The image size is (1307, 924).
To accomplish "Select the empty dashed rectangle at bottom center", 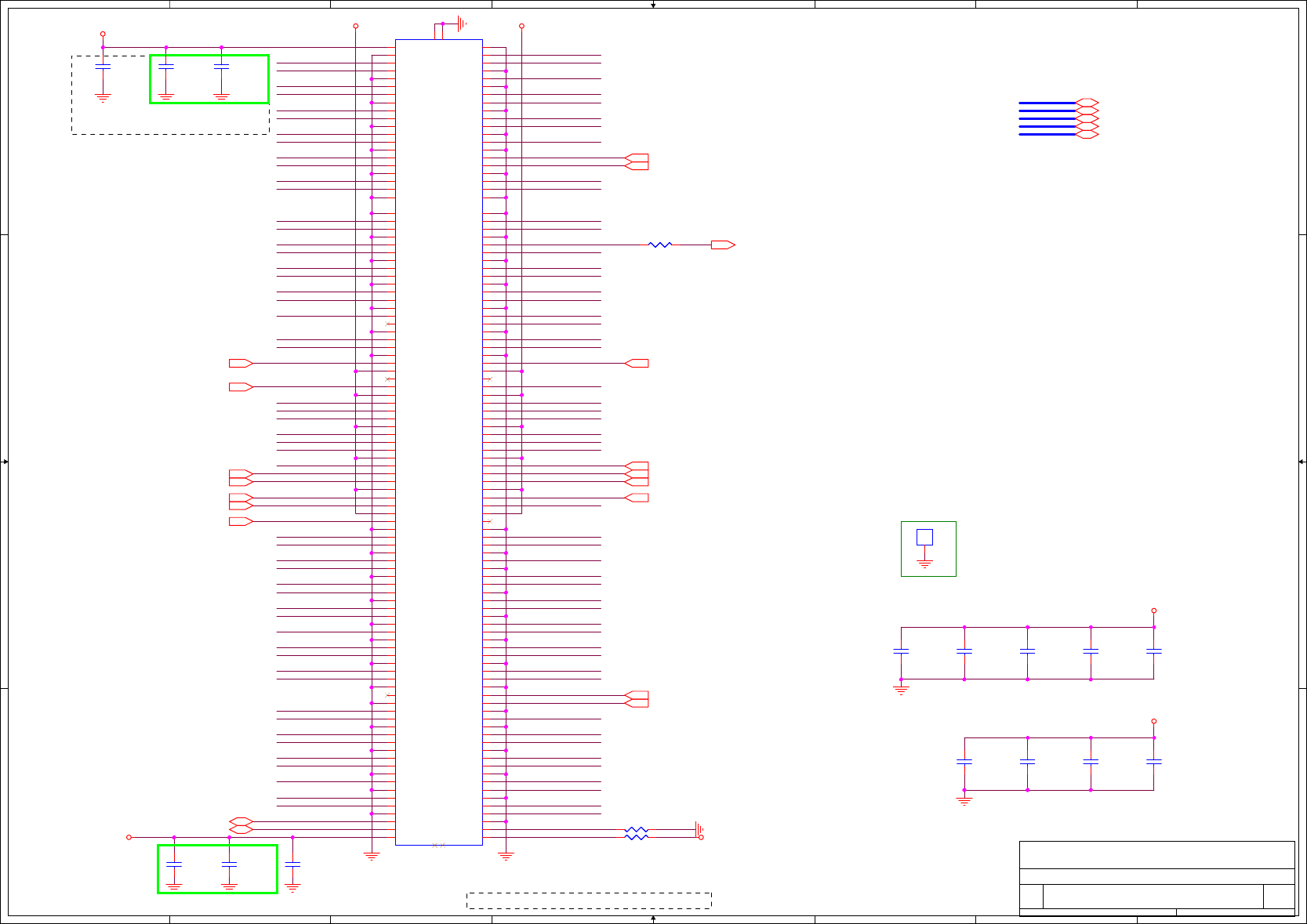I will pos(589,900).
